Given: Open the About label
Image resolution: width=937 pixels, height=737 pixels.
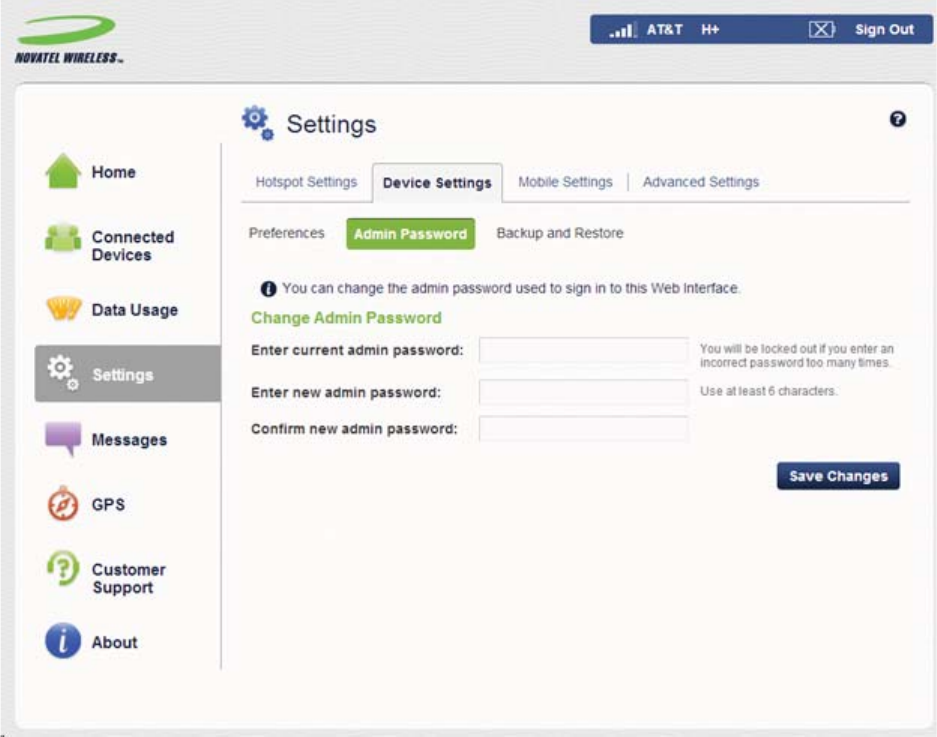Looking at the screenshot, I should (x=114, y=643).
